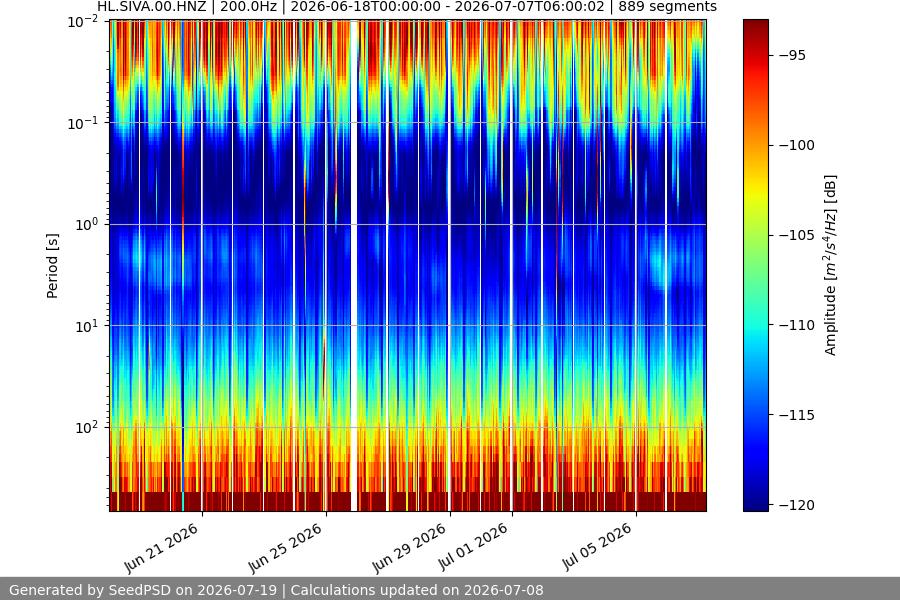Click the 10¹ y-axis tick label
The image size is (900, 600).
[x=87, y=326]
